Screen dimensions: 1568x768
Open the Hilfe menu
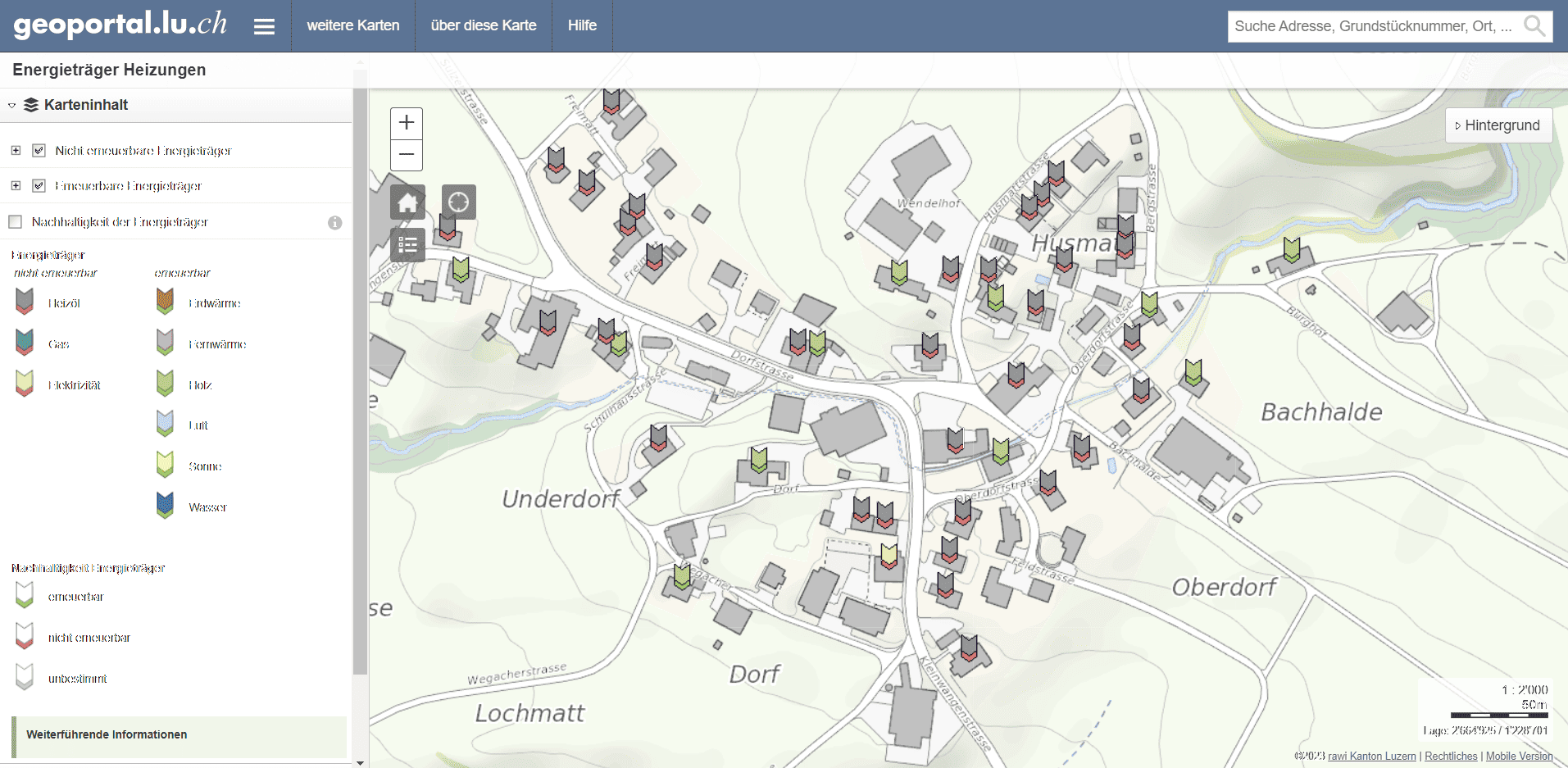582,26
